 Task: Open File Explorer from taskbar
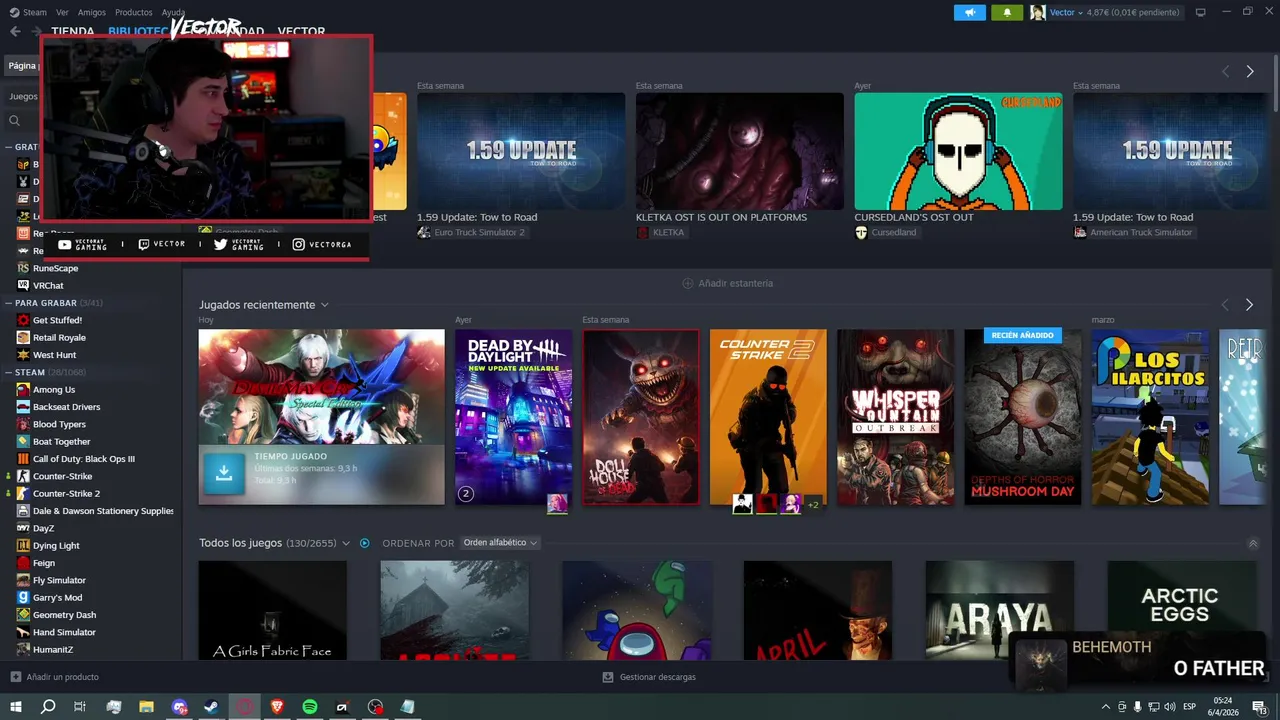click(x=146, y=707)
